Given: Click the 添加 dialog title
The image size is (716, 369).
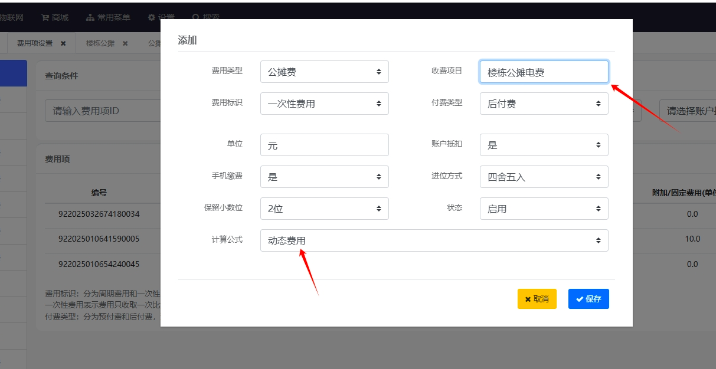Looking at the screenshot, I should point(187,40).
